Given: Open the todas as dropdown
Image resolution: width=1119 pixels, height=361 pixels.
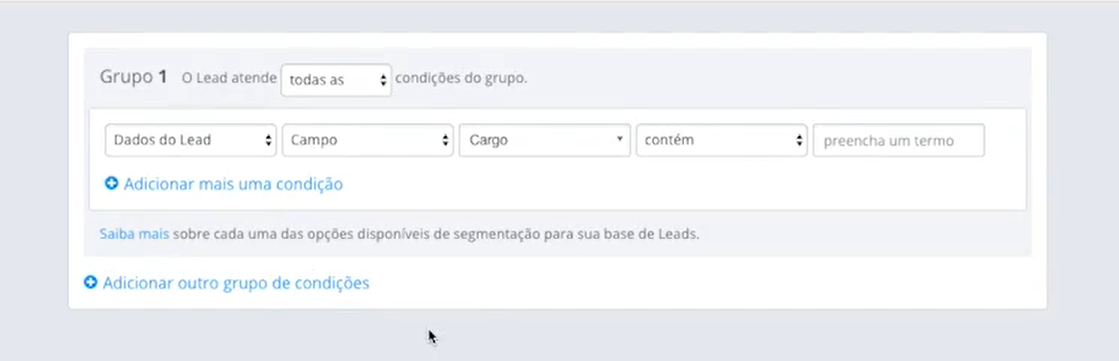Looking at the screenshot, I should click(x=336, y=80).
